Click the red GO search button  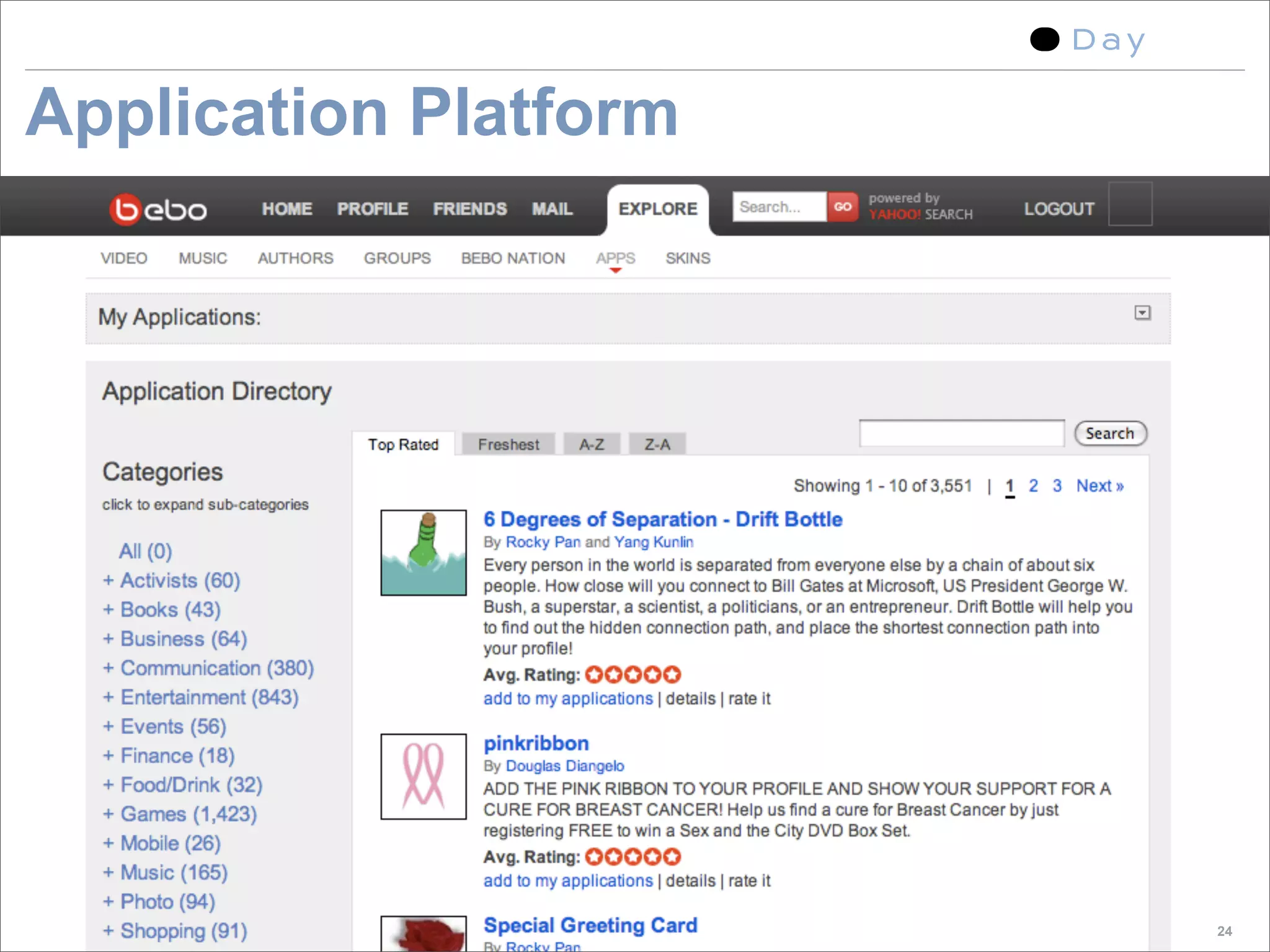pos(842,206)
